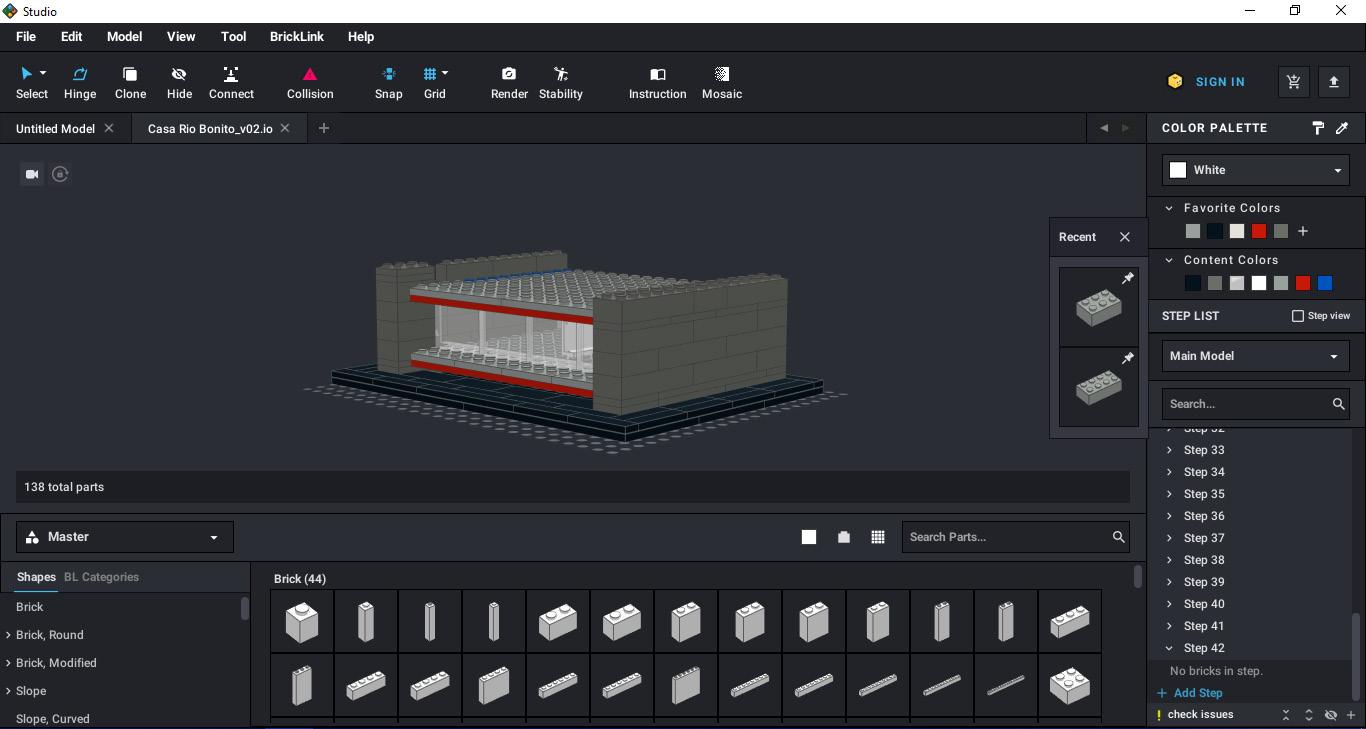Run the Stability check tool

pos(560,82)
